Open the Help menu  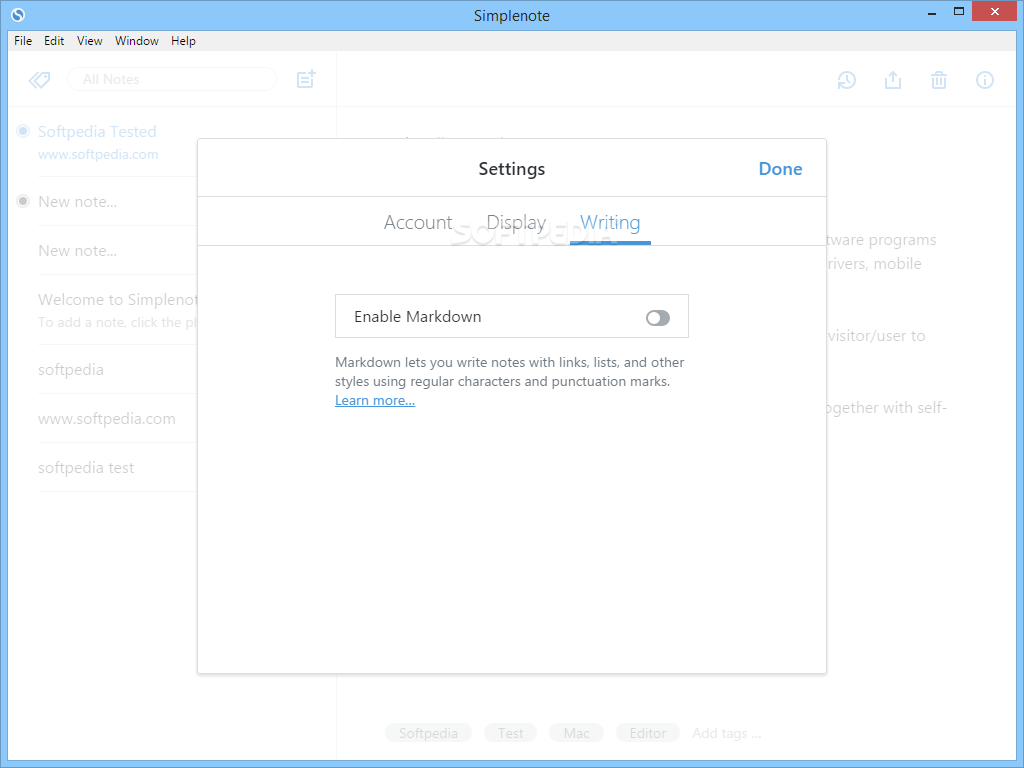[x=184, y=40]
